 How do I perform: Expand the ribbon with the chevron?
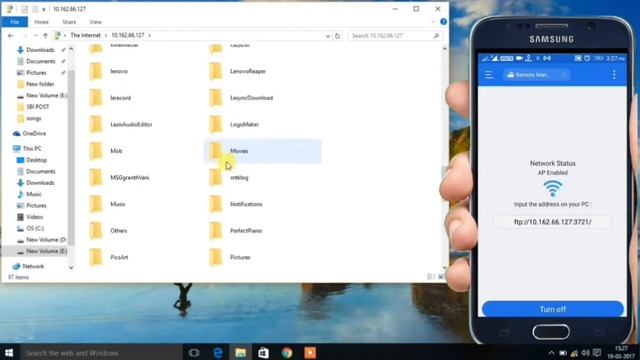(x=433, y=22)
